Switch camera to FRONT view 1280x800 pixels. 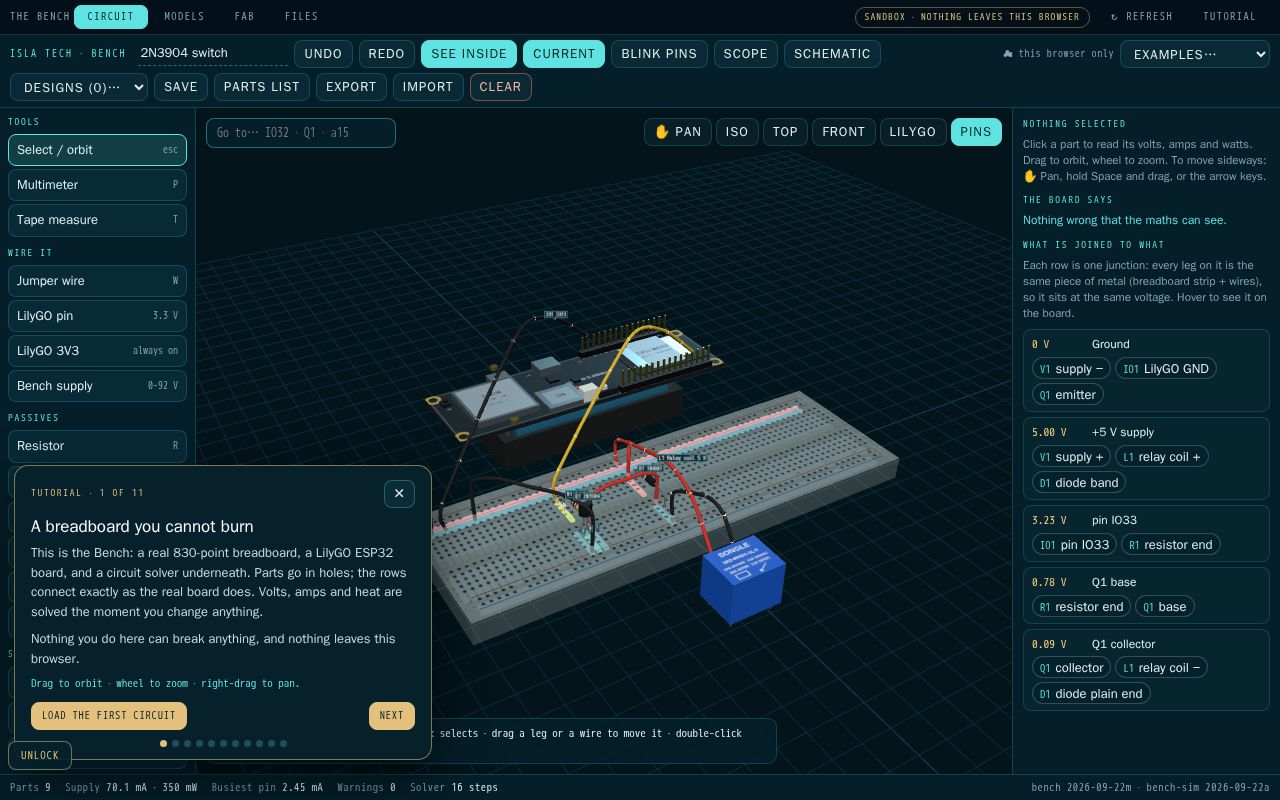pos(843,132)
